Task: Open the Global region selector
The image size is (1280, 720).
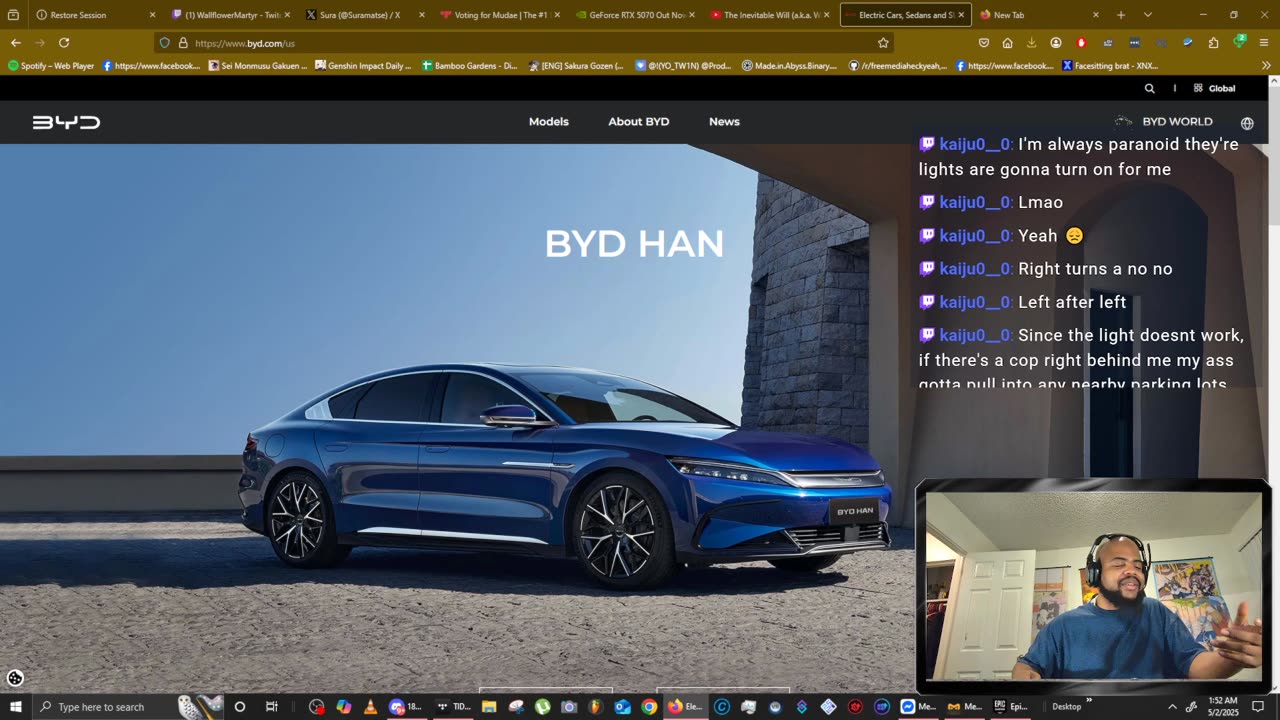Action: coord(1214,88)
